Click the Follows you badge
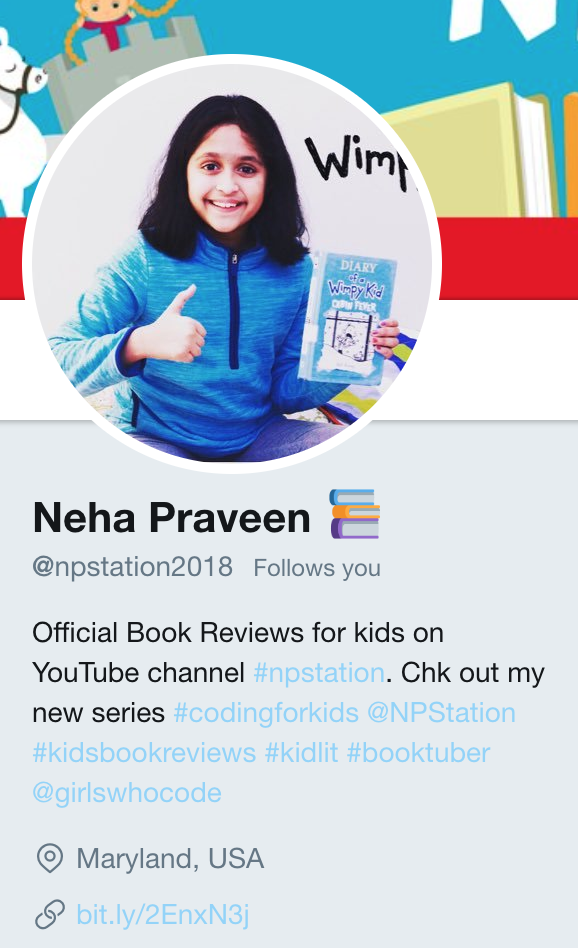This screenshot has width=578, height=948. (317, 568)
